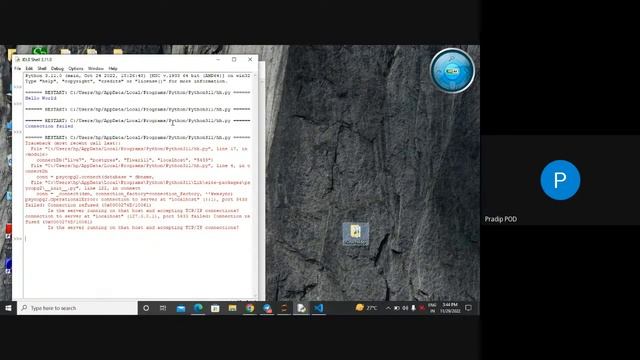Viewport: 640px width, 360px height.
Task: Open the green desktop shortcut behind IDLE
Action: (40, 50)
